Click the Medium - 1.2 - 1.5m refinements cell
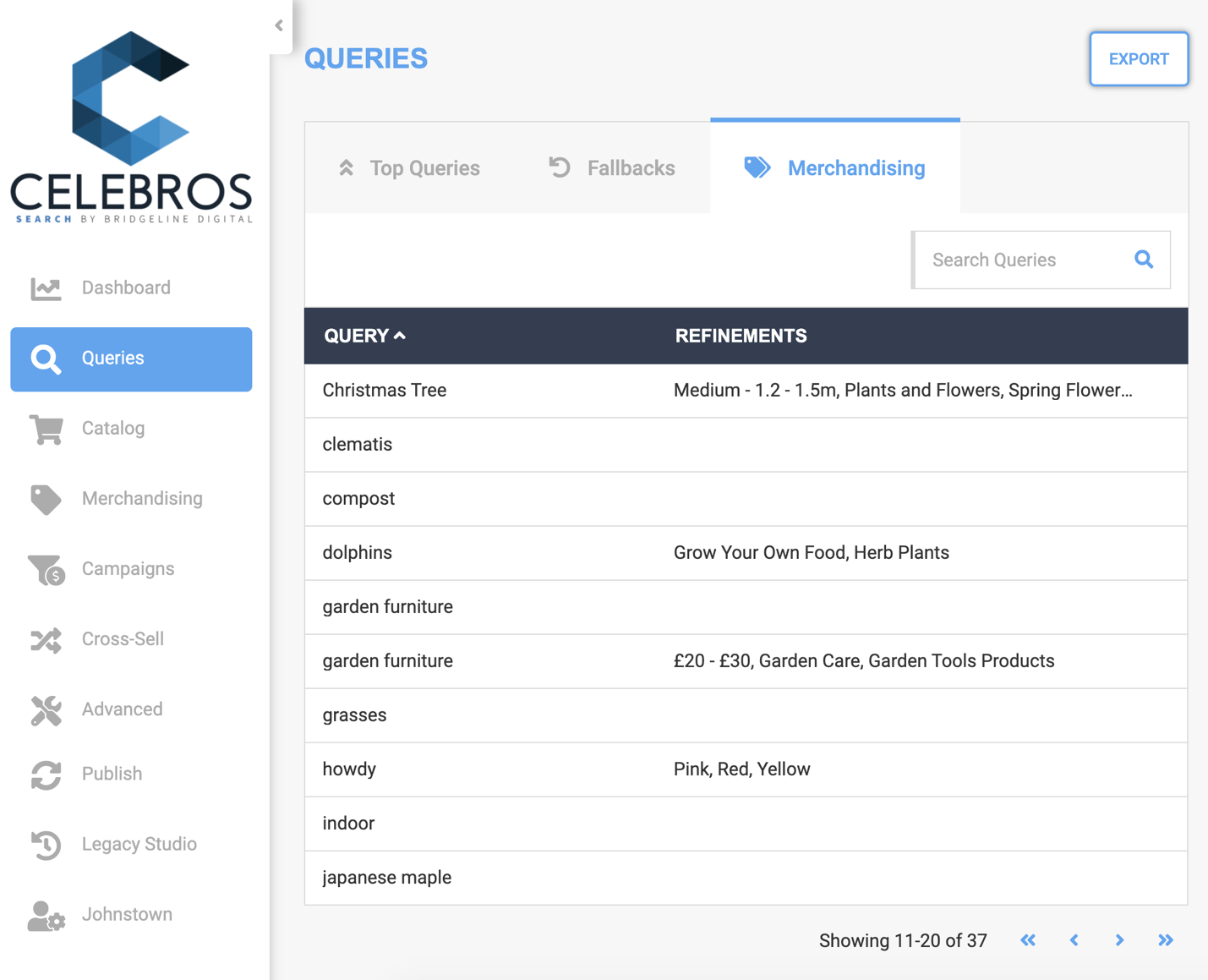1208x980 pixels. tap(903, 391)
